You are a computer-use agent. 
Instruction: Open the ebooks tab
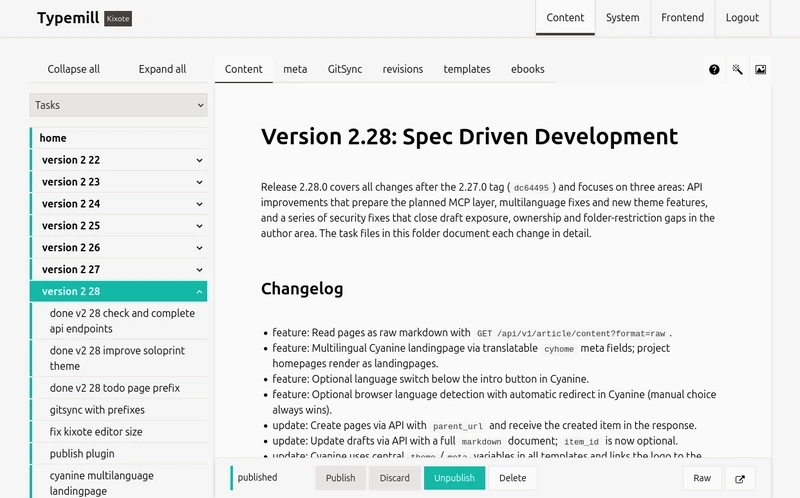[528, 69]
